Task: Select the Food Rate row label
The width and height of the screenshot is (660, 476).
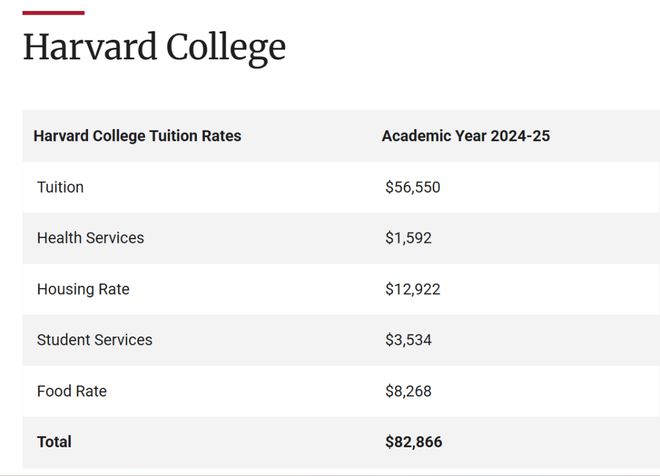Action: 72,391
